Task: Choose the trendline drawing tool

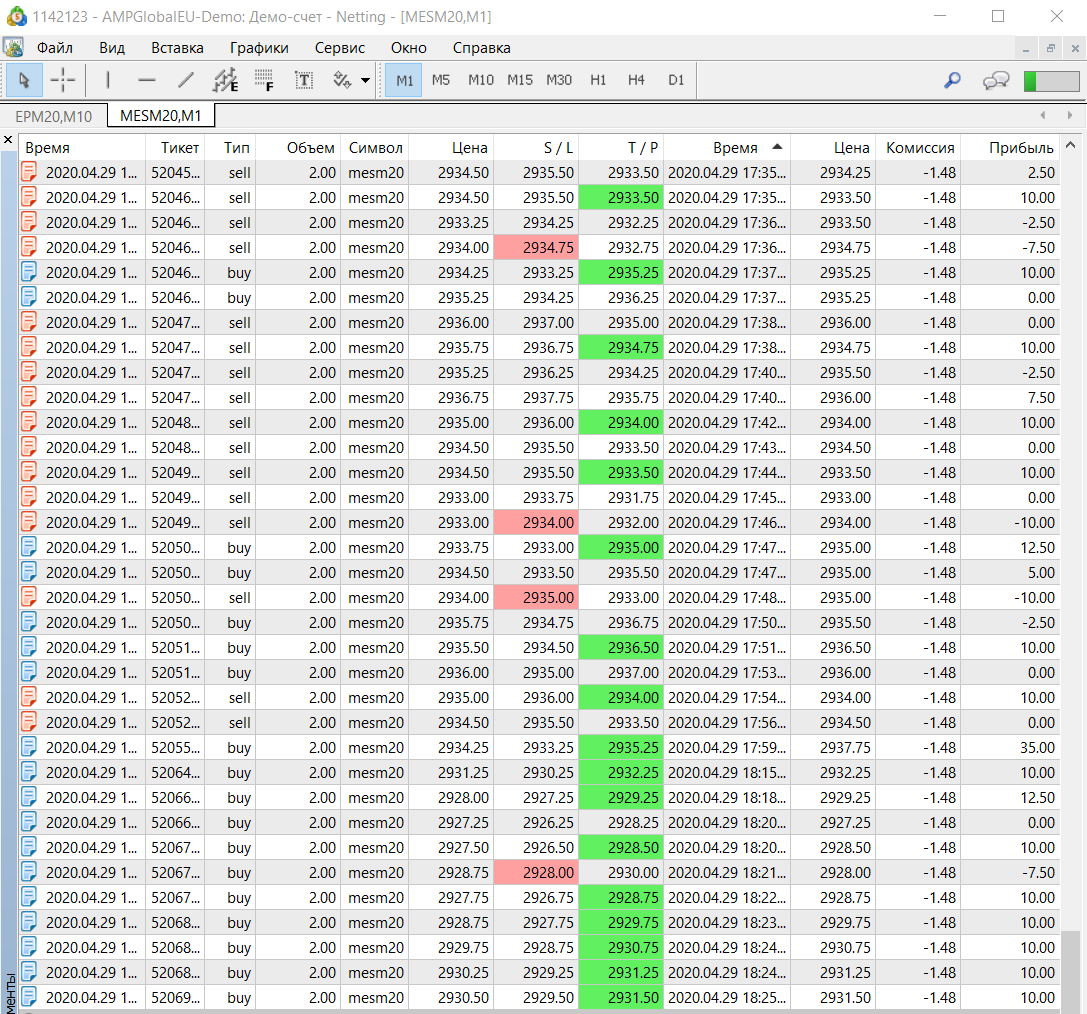Action: click(186, 80)
